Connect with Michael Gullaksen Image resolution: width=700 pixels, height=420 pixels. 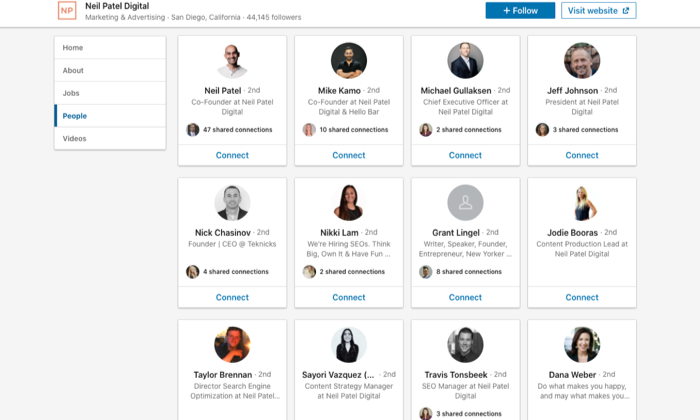click(465, 155)
